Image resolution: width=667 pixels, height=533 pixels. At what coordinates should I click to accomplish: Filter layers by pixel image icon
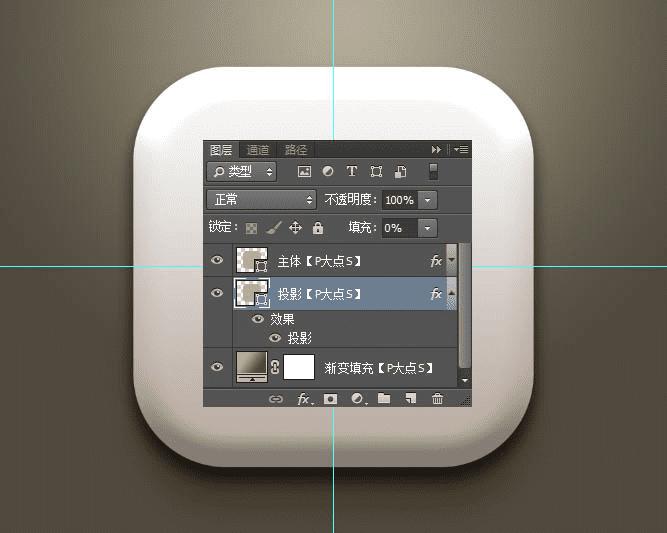click(304, 171)
